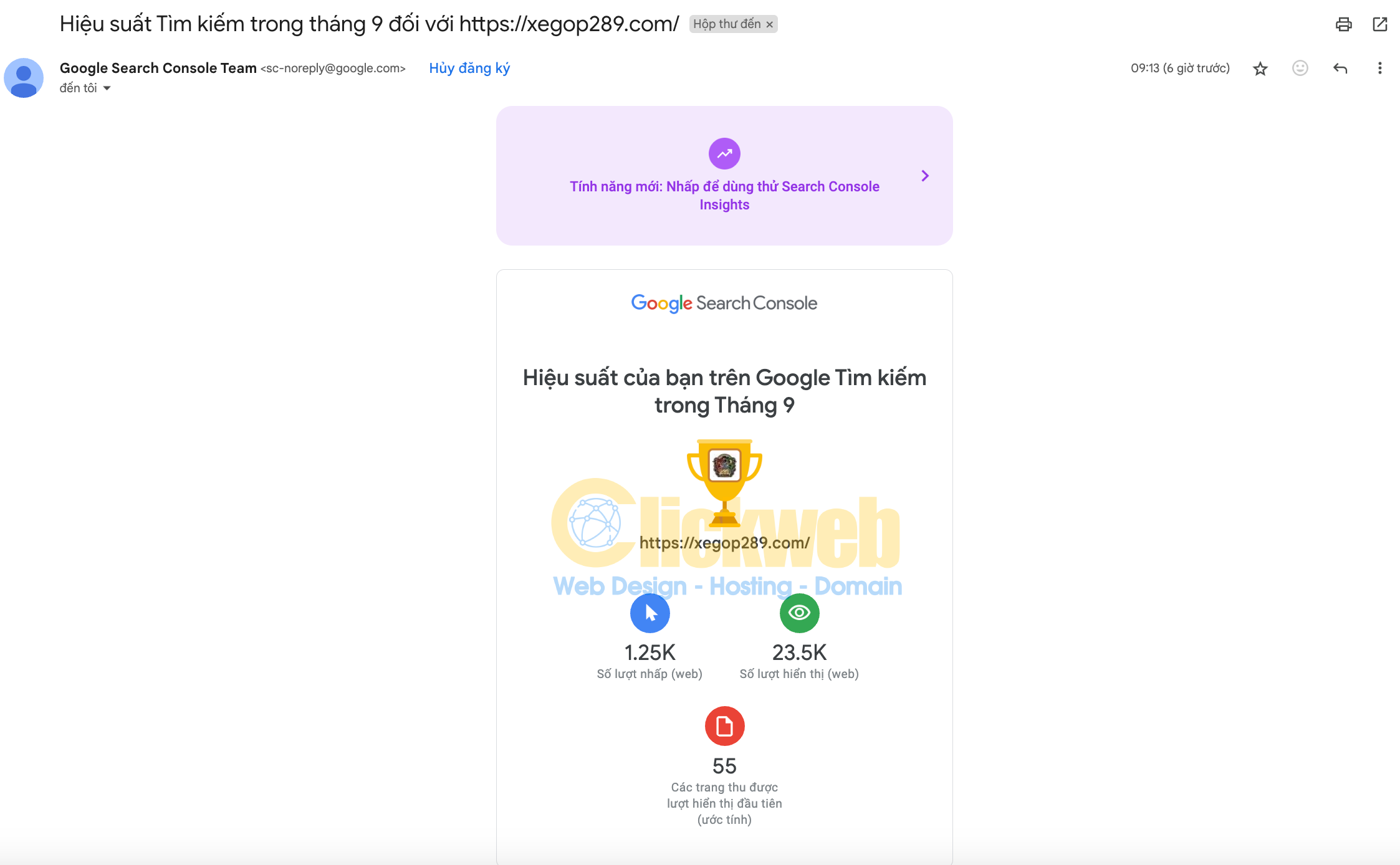Screen dimensions: 1400x865
Task: Click the blue cursor clicks icon
Action: 650,613
